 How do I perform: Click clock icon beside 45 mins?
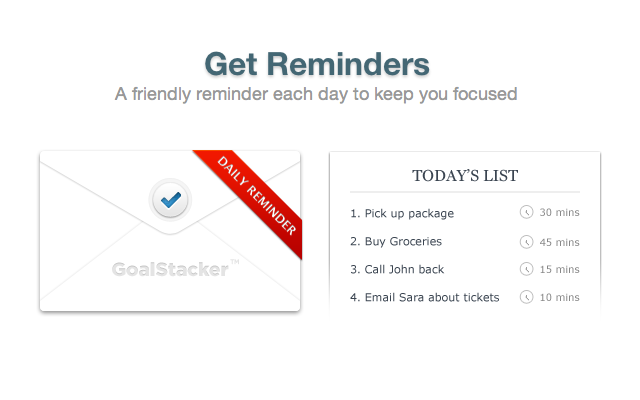[x=526, y=242]
